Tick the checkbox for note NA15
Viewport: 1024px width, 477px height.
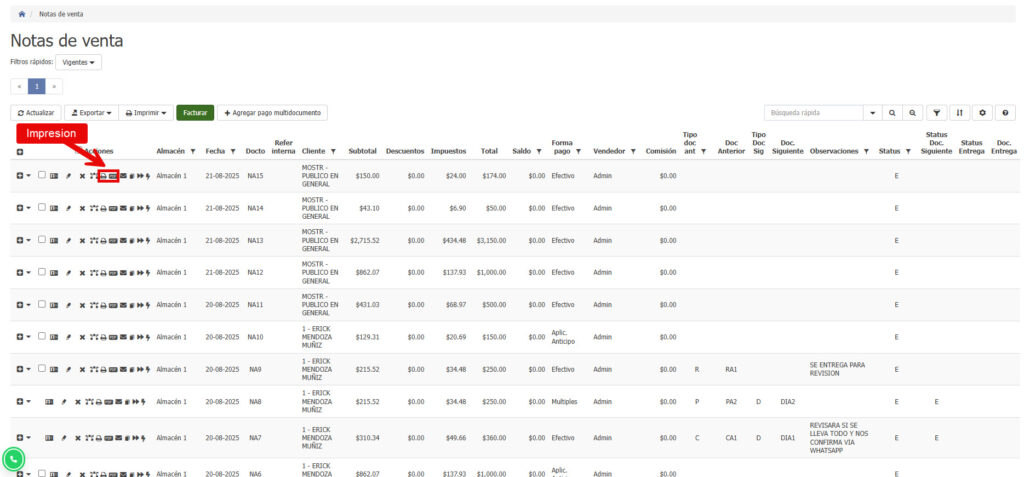pos(42,175)
